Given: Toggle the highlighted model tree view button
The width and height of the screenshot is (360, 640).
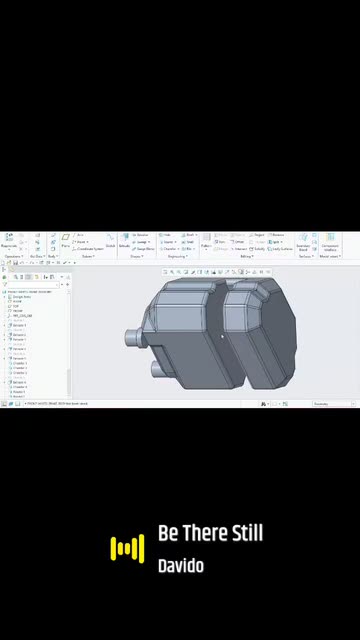Looking at the screenshot, I should 28,277.
